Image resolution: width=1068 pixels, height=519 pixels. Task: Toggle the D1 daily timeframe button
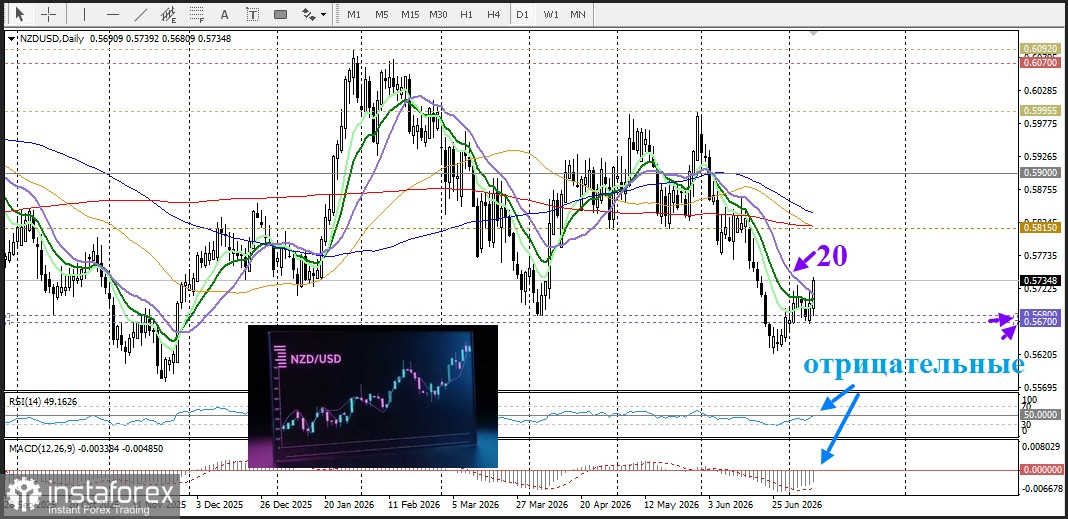pos(522,14)
